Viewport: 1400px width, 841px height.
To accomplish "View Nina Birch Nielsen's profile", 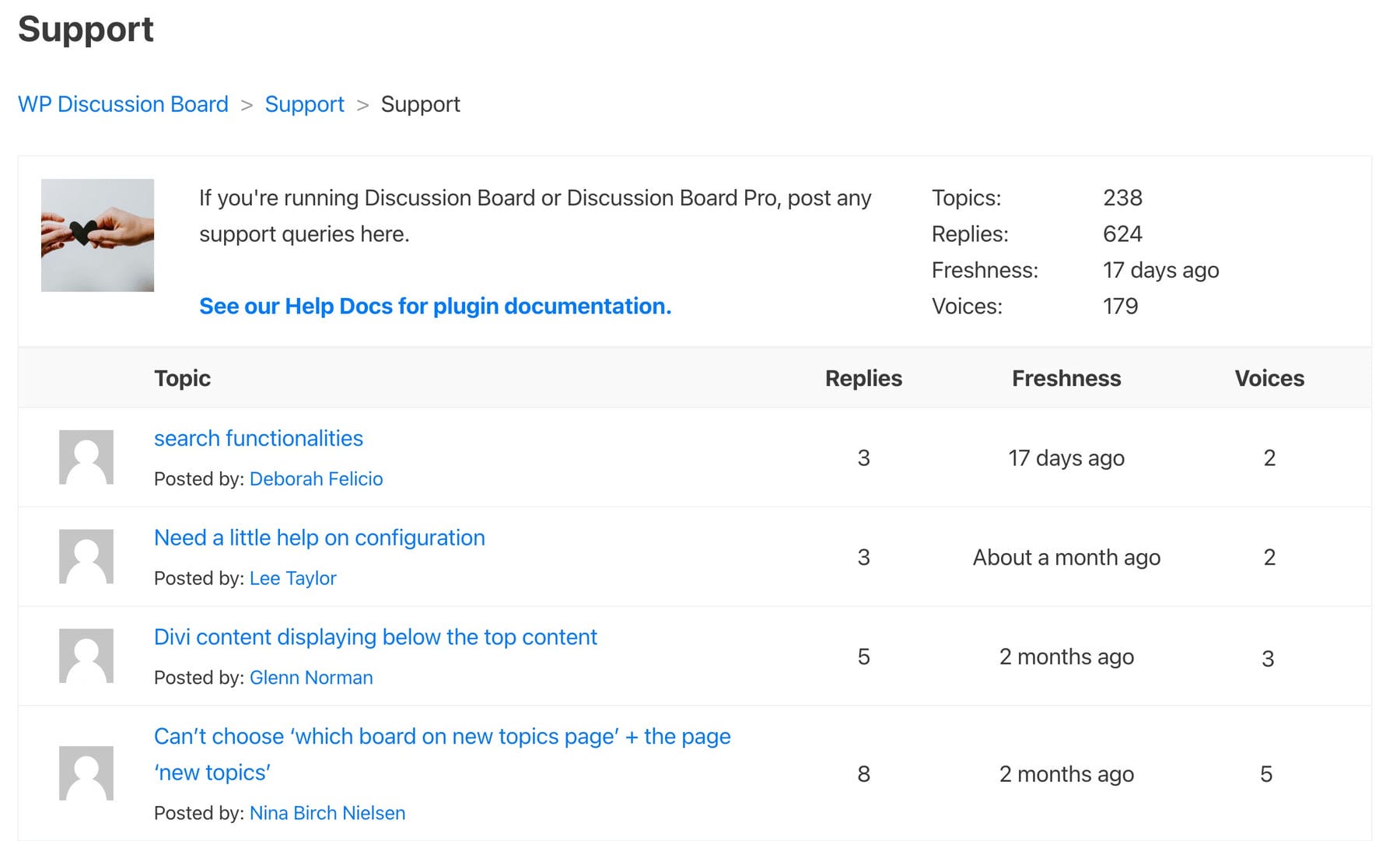I will (x=327, y=812).
